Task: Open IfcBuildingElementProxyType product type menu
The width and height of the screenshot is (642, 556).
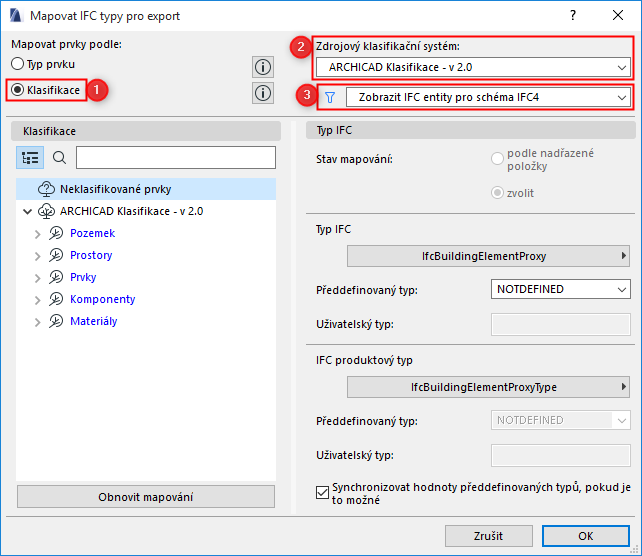Action: click(x=488, y=387)
